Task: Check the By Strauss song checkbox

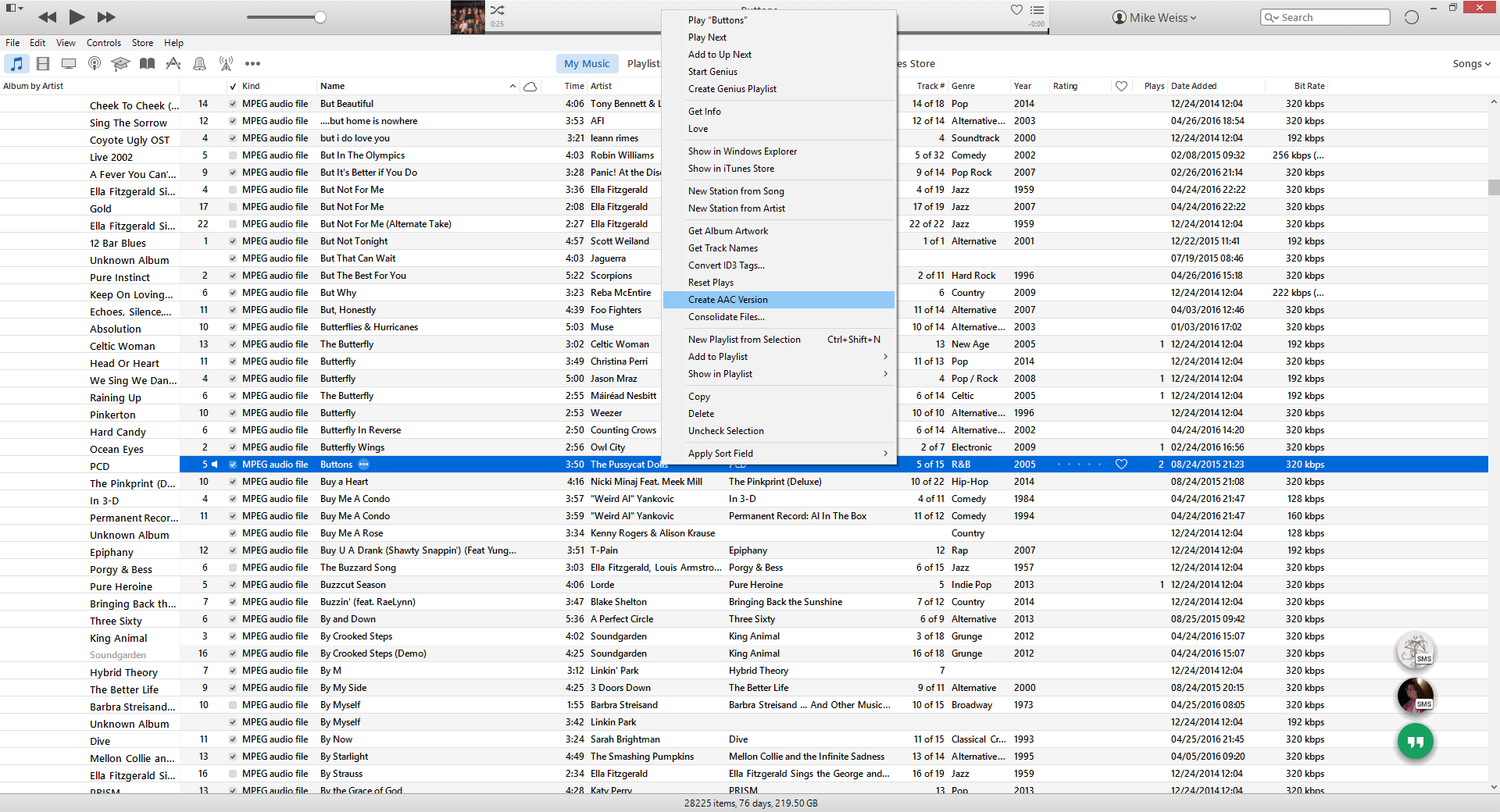Action: (x=232, y=773)
